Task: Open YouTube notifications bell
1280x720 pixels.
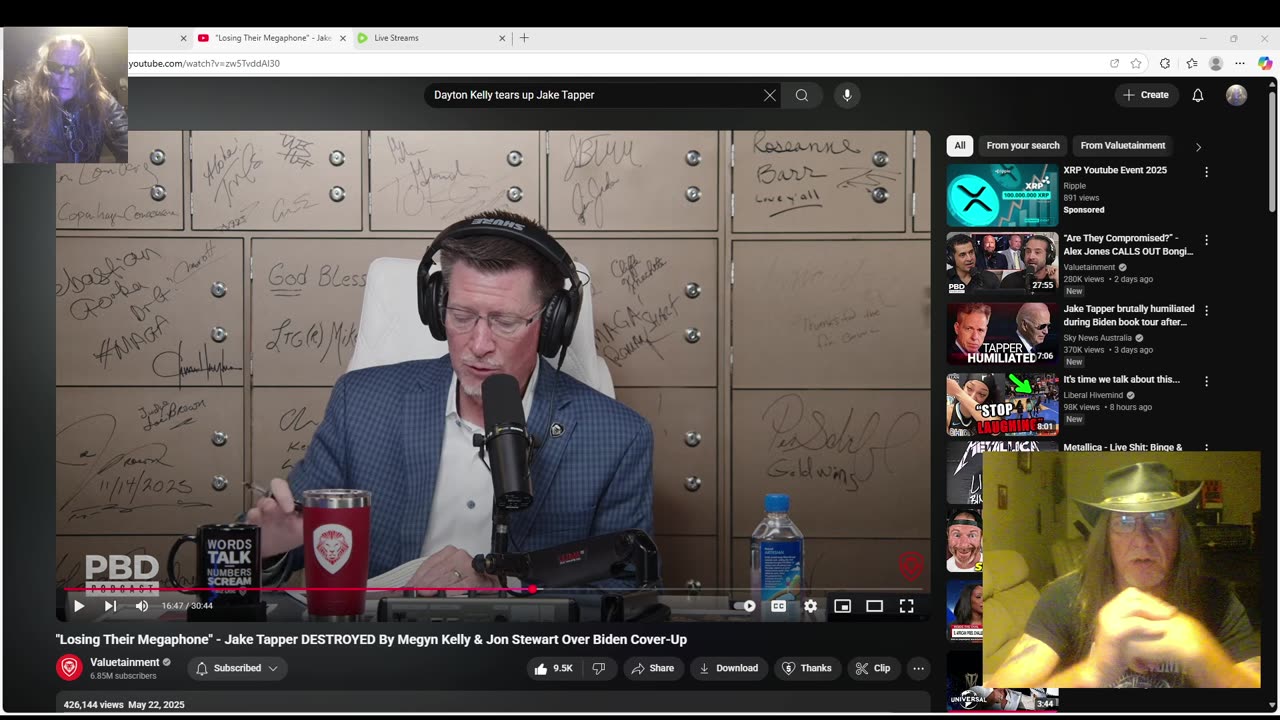Action: point(1198,95)
